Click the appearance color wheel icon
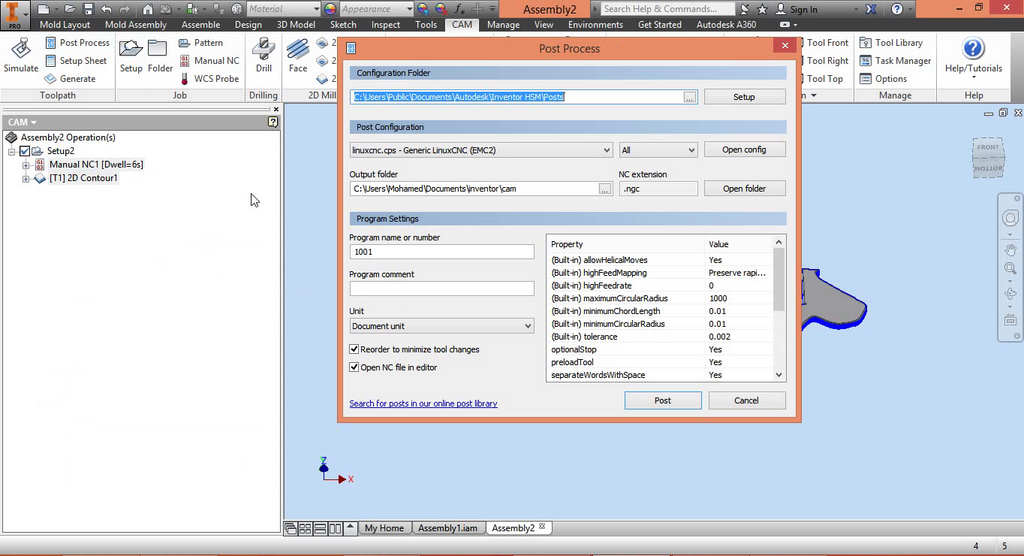1024x556 pixels. coord(330,9)
